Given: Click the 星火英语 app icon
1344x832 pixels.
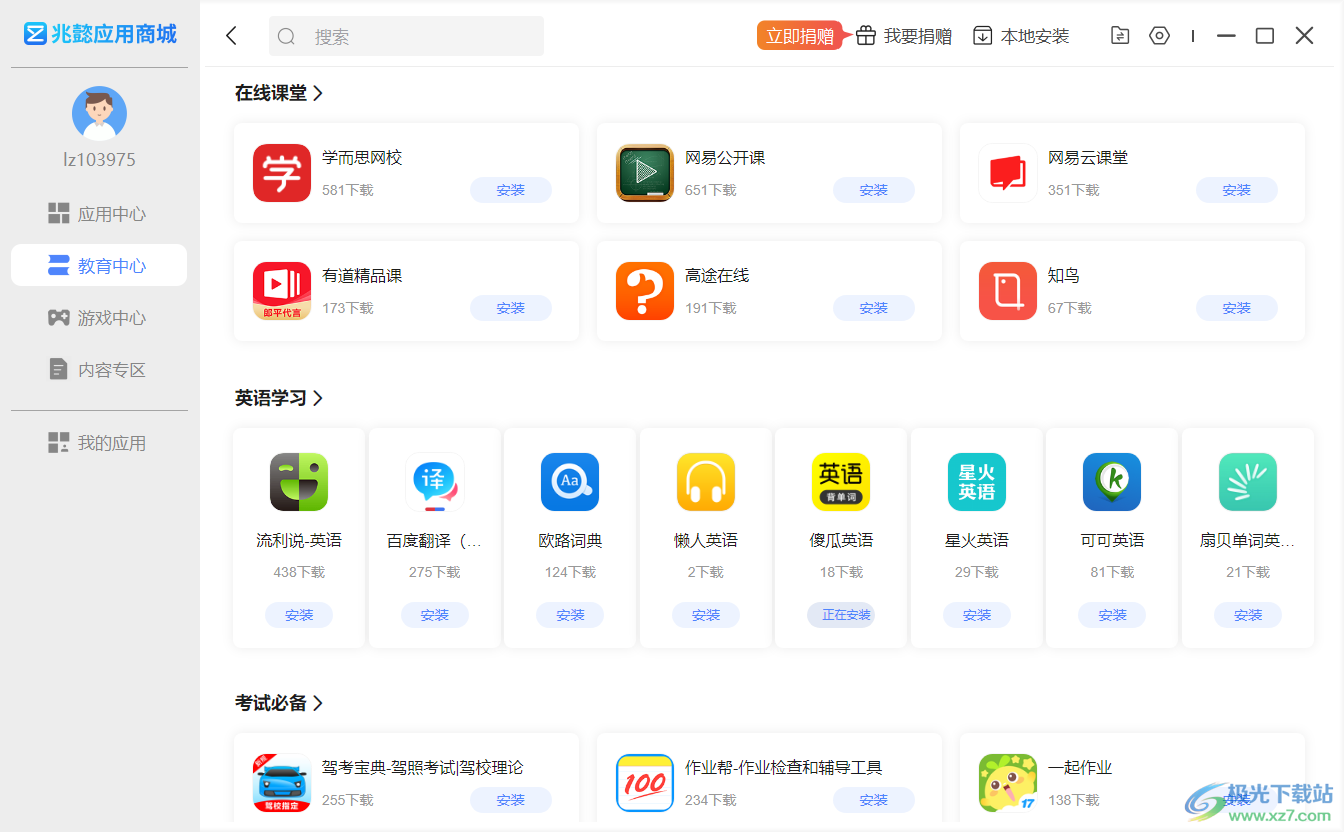Looking at the screenshot, I should pos(977,482).
